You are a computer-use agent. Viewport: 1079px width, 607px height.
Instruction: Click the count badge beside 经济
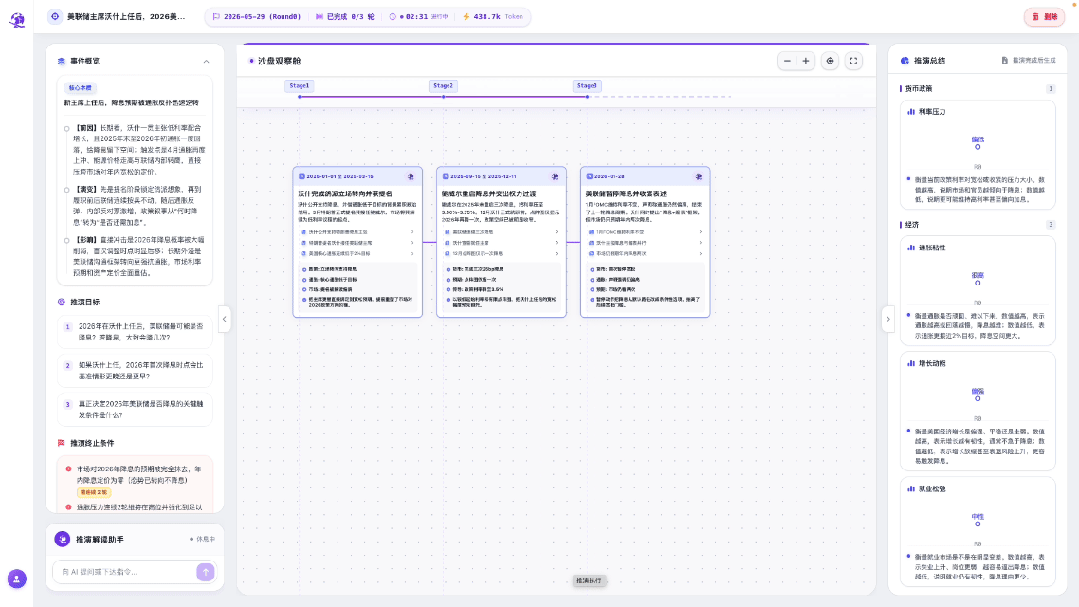pos(1051,225)
